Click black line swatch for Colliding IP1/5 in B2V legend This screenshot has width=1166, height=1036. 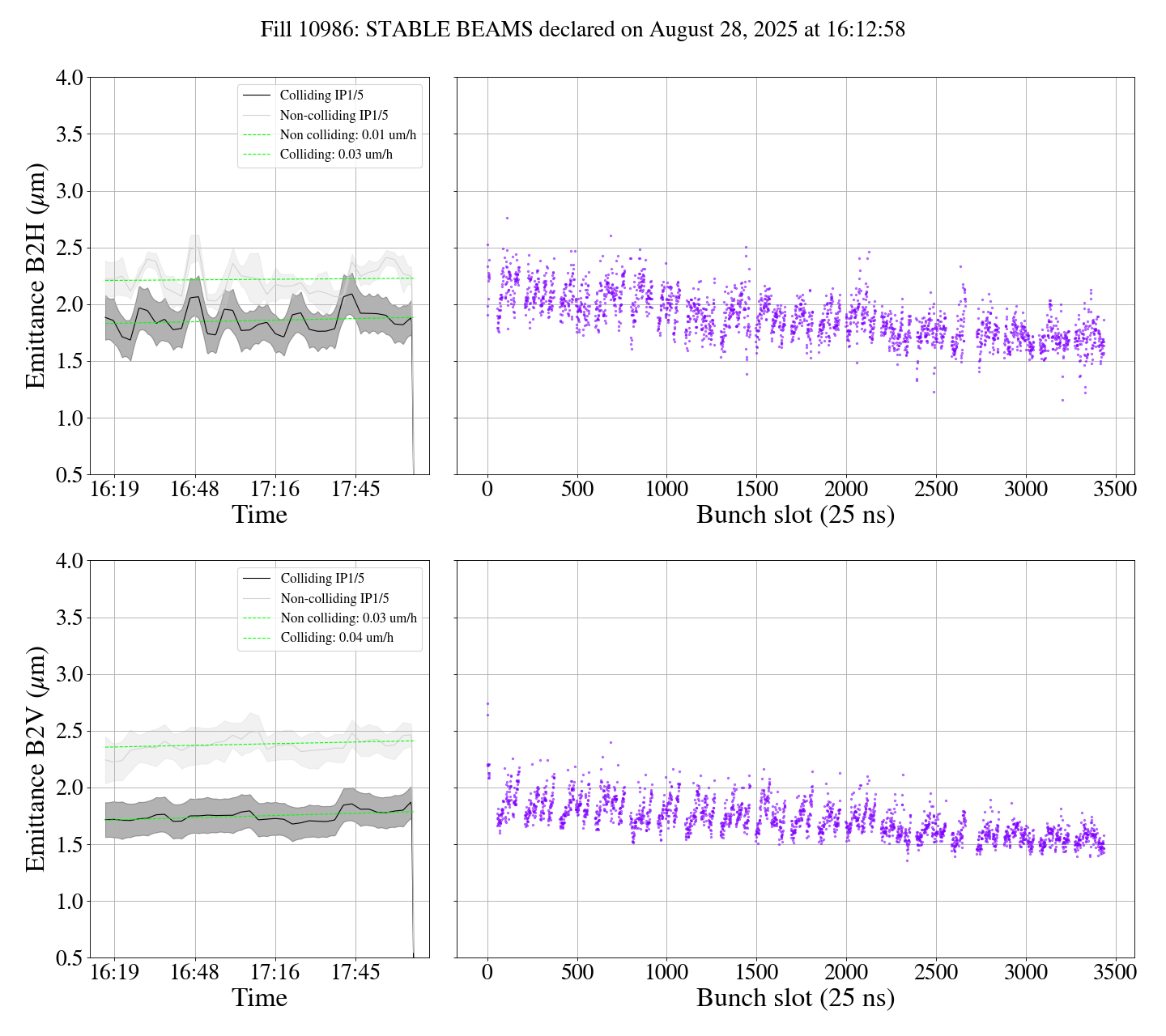coord(257,579)
